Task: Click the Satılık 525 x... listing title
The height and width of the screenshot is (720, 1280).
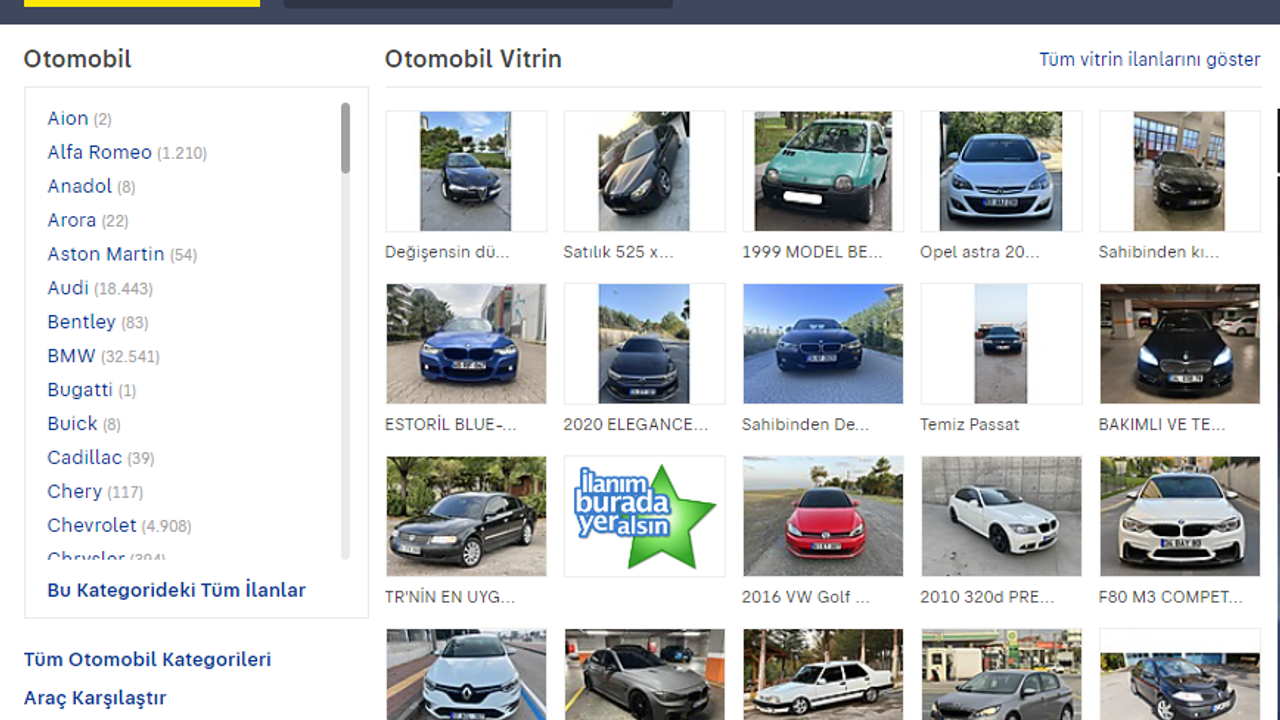Action: point(618,252)
